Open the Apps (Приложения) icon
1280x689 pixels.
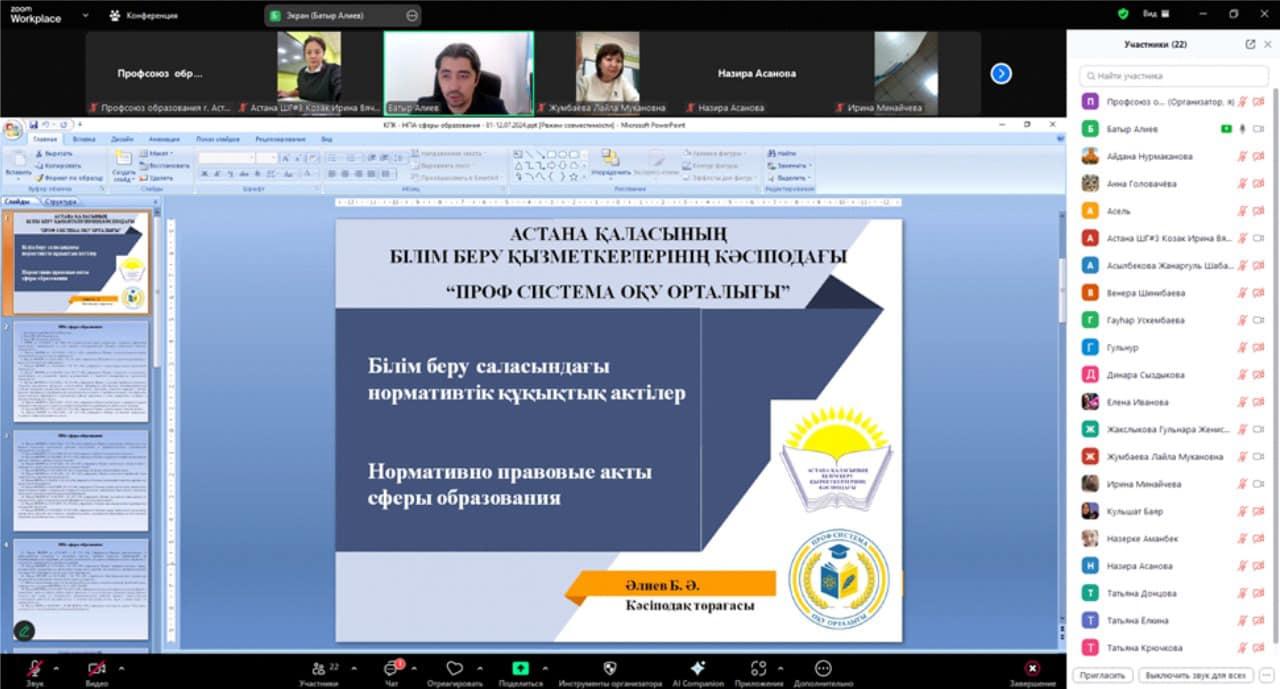(x=758, y=669)
